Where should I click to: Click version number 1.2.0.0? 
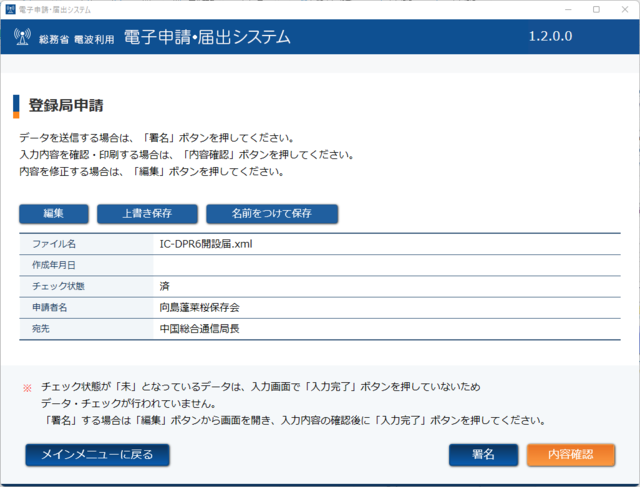point(550,36)
